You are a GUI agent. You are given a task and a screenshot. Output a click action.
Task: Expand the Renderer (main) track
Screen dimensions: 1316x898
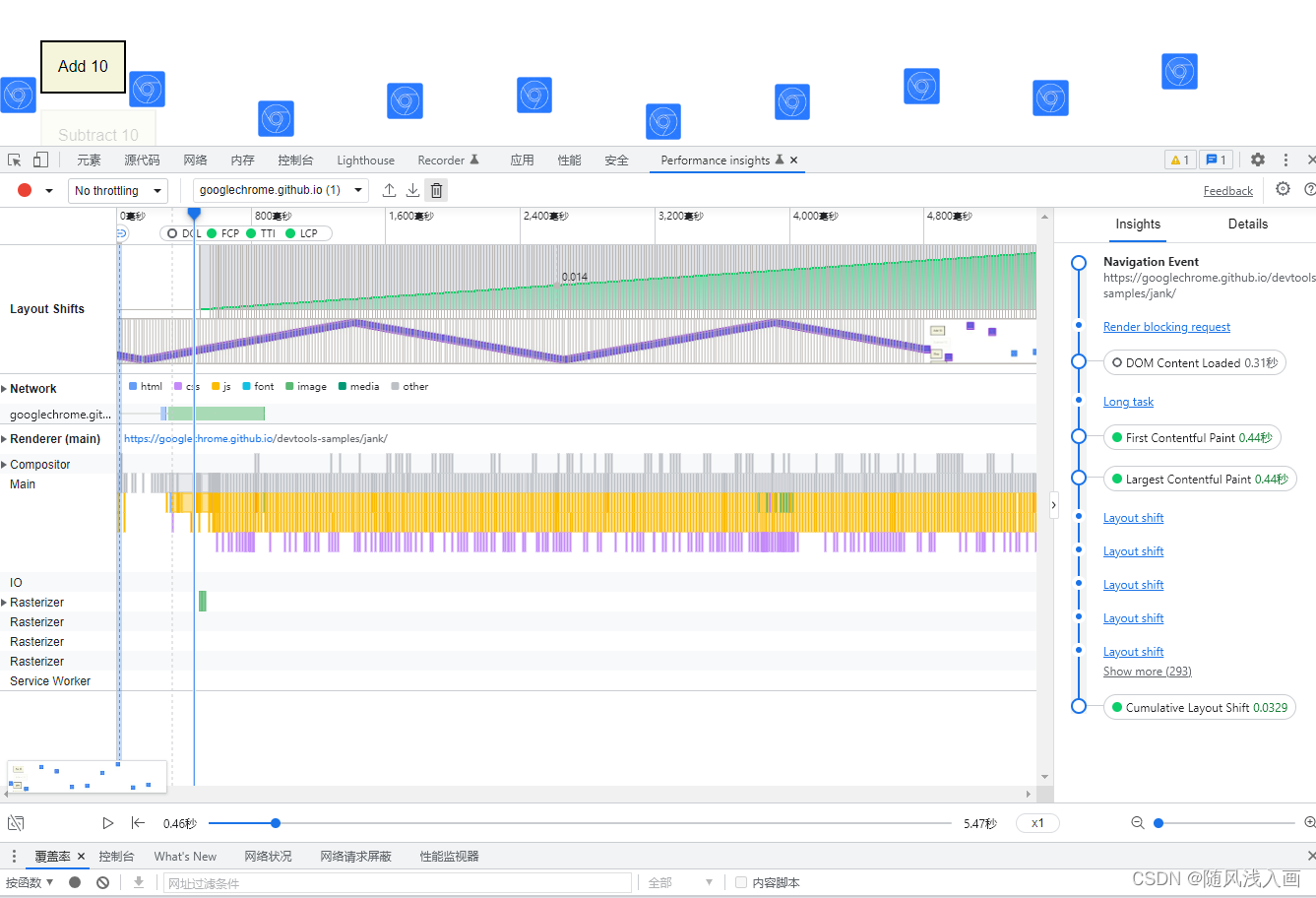click(x=4, y=439)
